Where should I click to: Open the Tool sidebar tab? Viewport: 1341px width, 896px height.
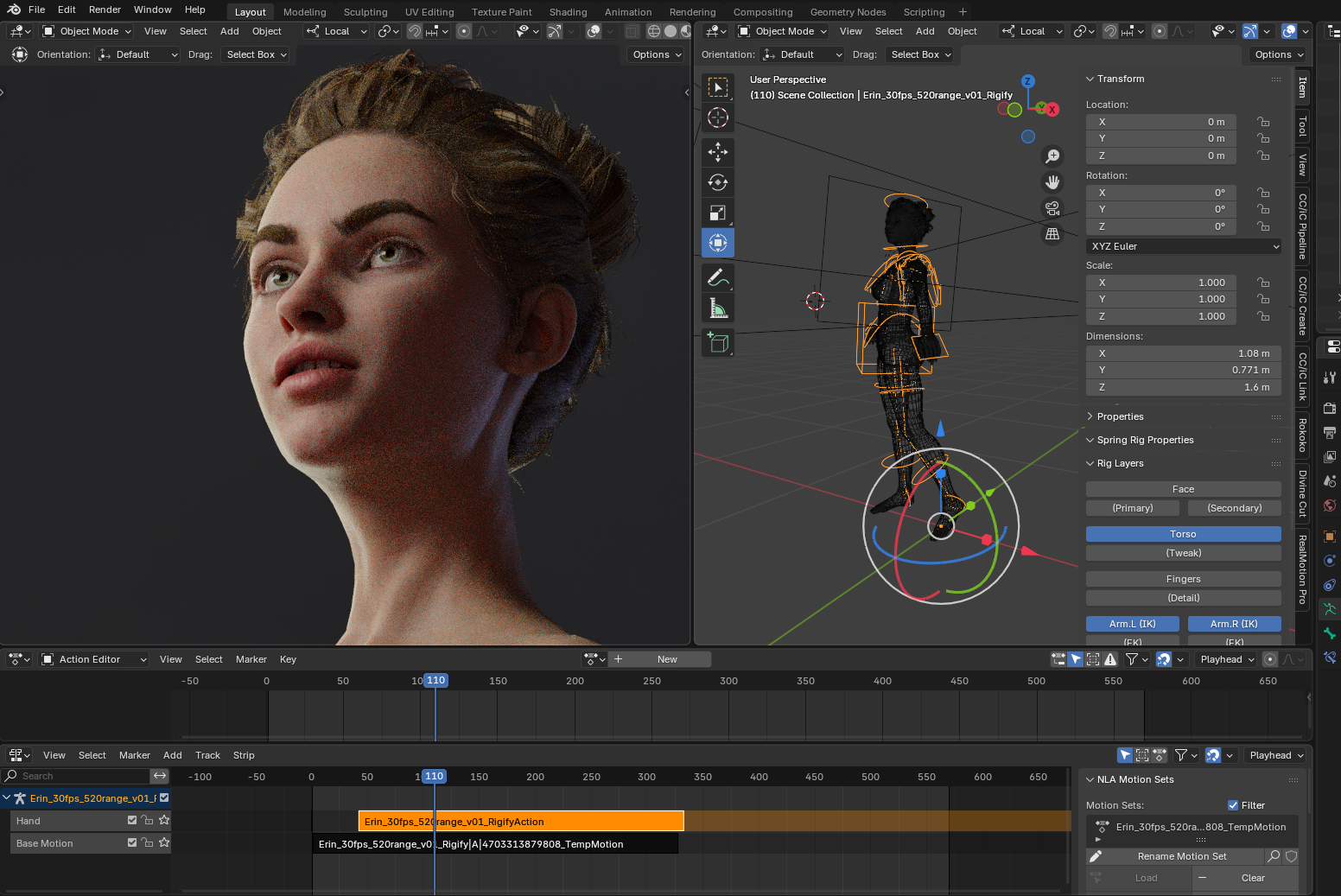point(1302,127)
